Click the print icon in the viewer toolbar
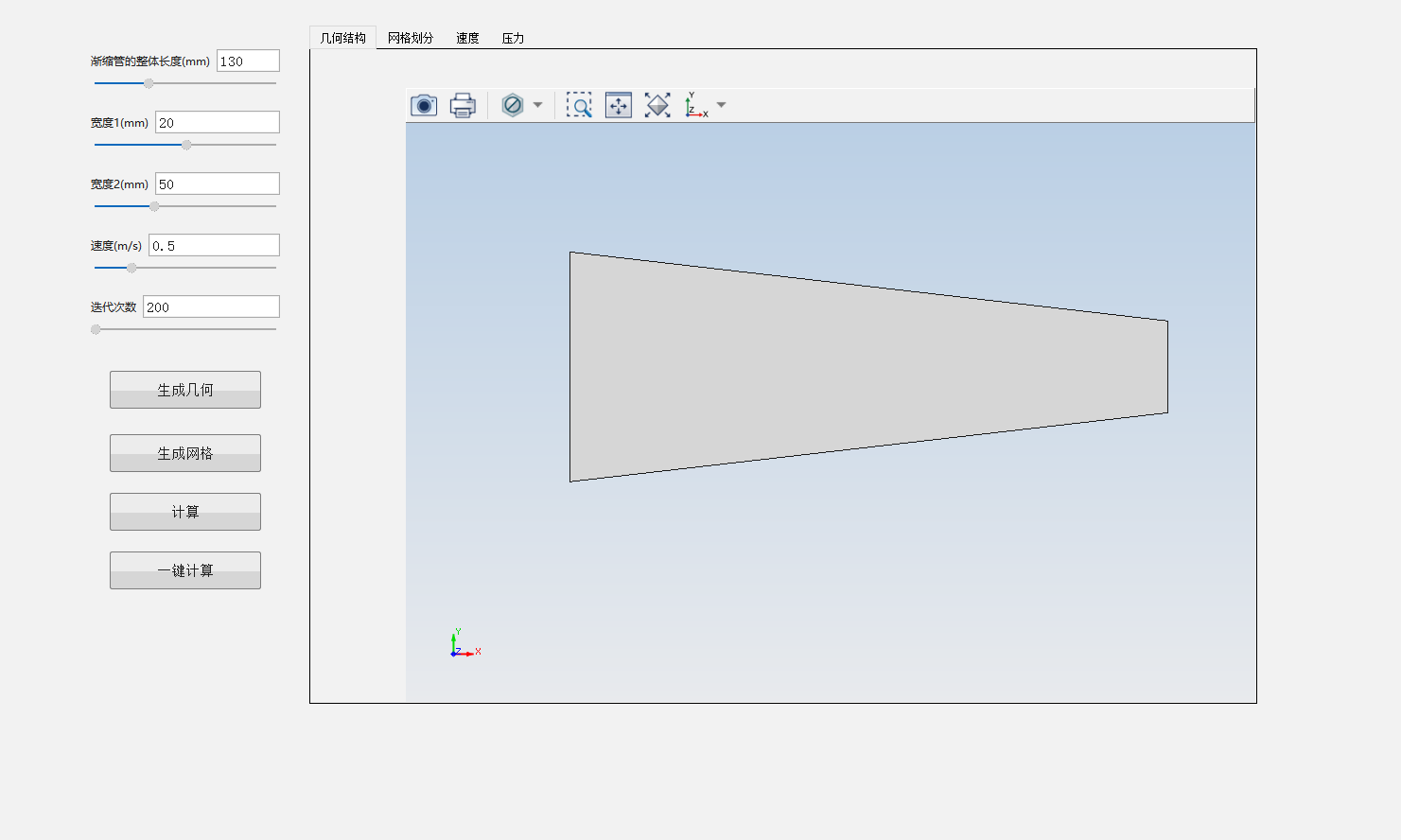1401x840 pixels. click(463, 105)
